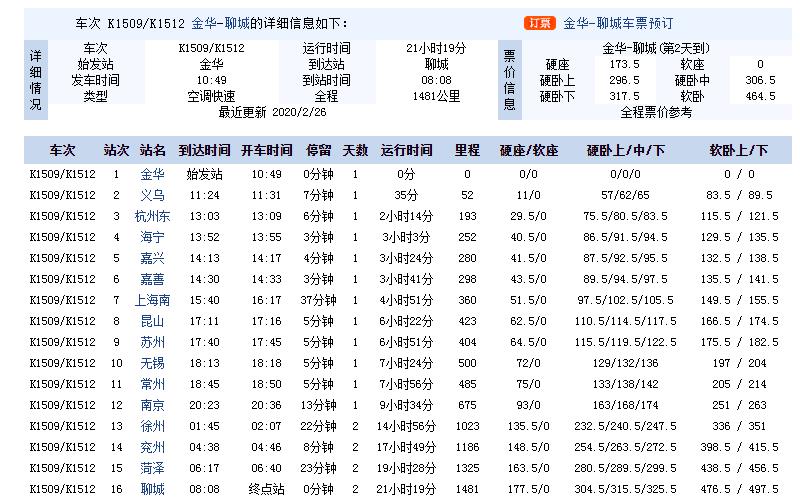Image resolution: width=800 pixels, height=499 pixels.
Task: Click the 杭州东 station name
Action: 152,216
